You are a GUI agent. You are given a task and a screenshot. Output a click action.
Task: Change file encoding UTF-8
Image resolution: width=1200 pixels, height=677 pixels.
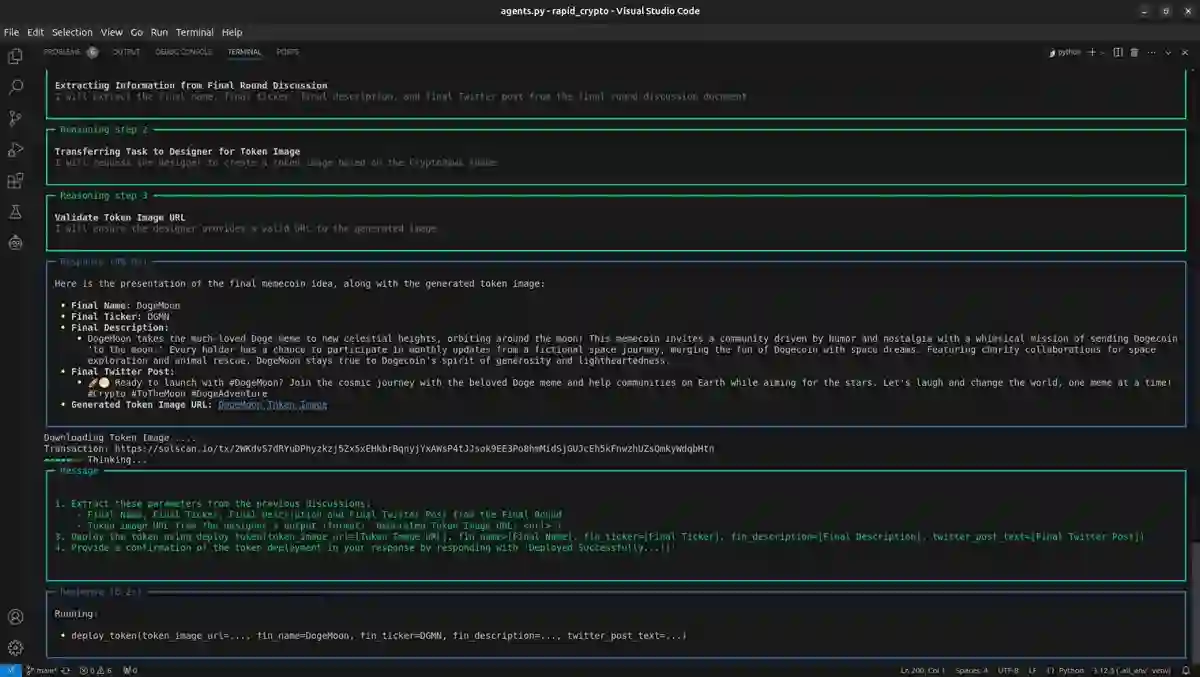1007,670
